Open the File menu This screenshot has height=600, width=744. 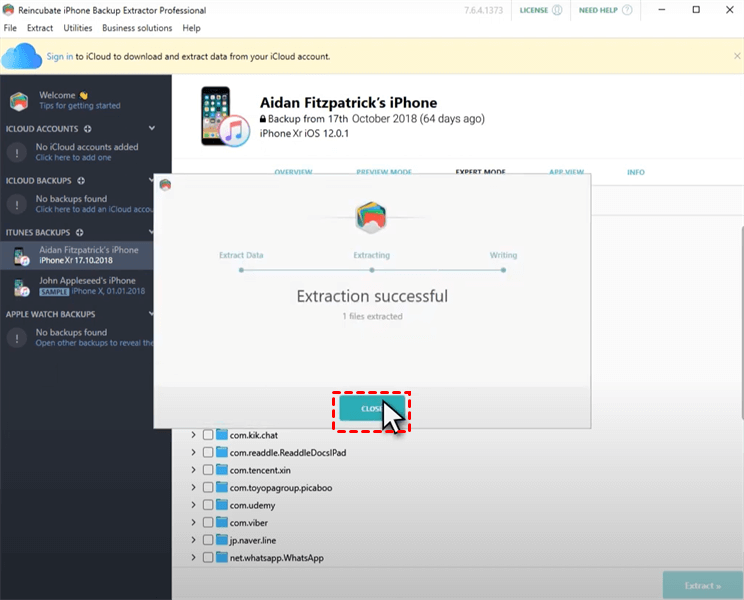(10, 28)
